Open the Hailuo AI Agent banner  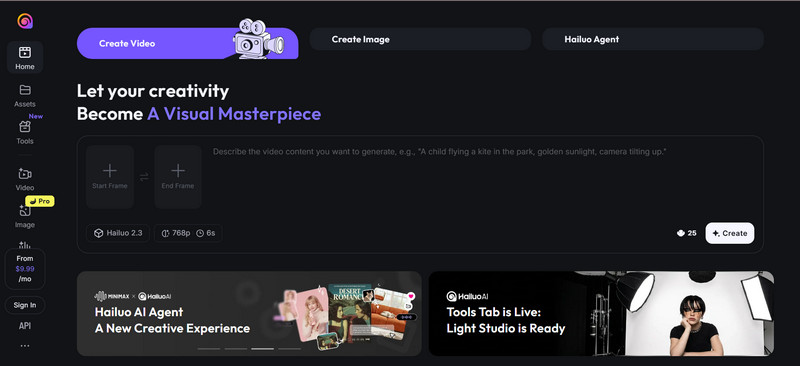pyautogui.click(x=249, y=313)
